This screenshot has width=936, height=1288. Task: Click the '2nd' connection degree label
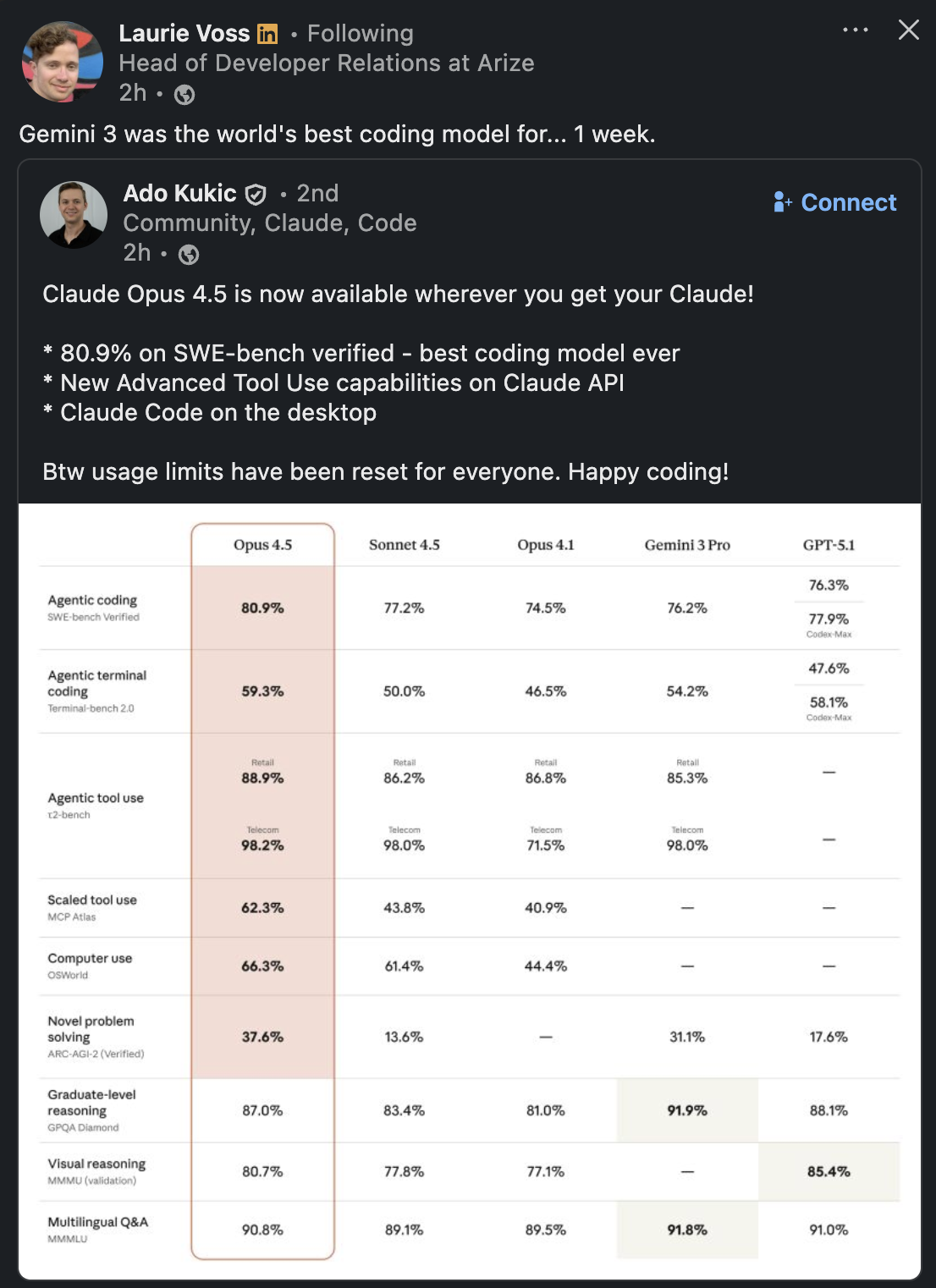pyautogui.click(x=317, y=193)
